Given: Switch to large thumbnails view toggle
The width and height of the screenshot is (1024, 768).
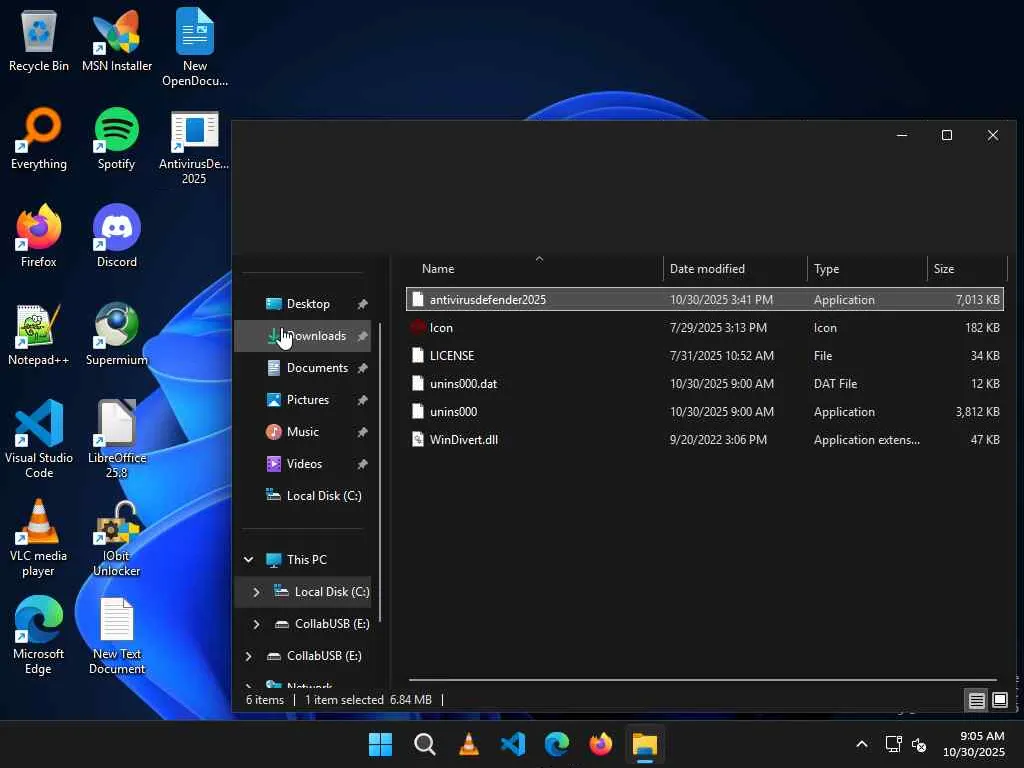Looking at the screenshot, I should coord(999,700).
